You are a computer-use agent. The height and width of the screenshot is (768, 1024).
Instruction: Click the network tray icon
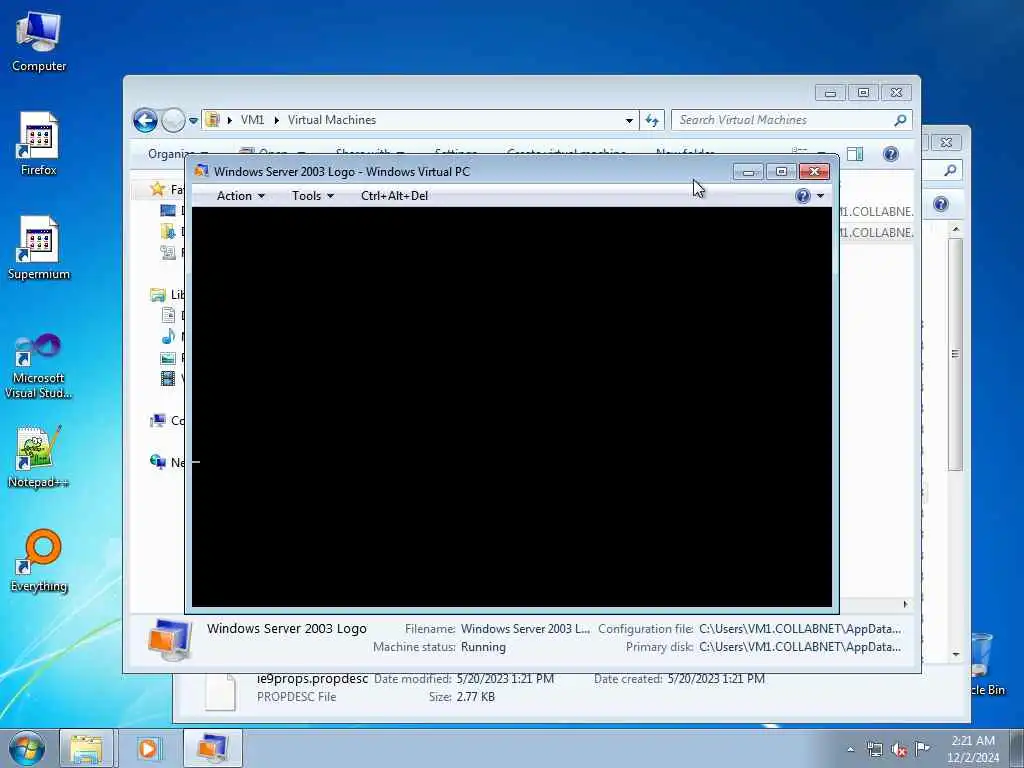point(874,749)
